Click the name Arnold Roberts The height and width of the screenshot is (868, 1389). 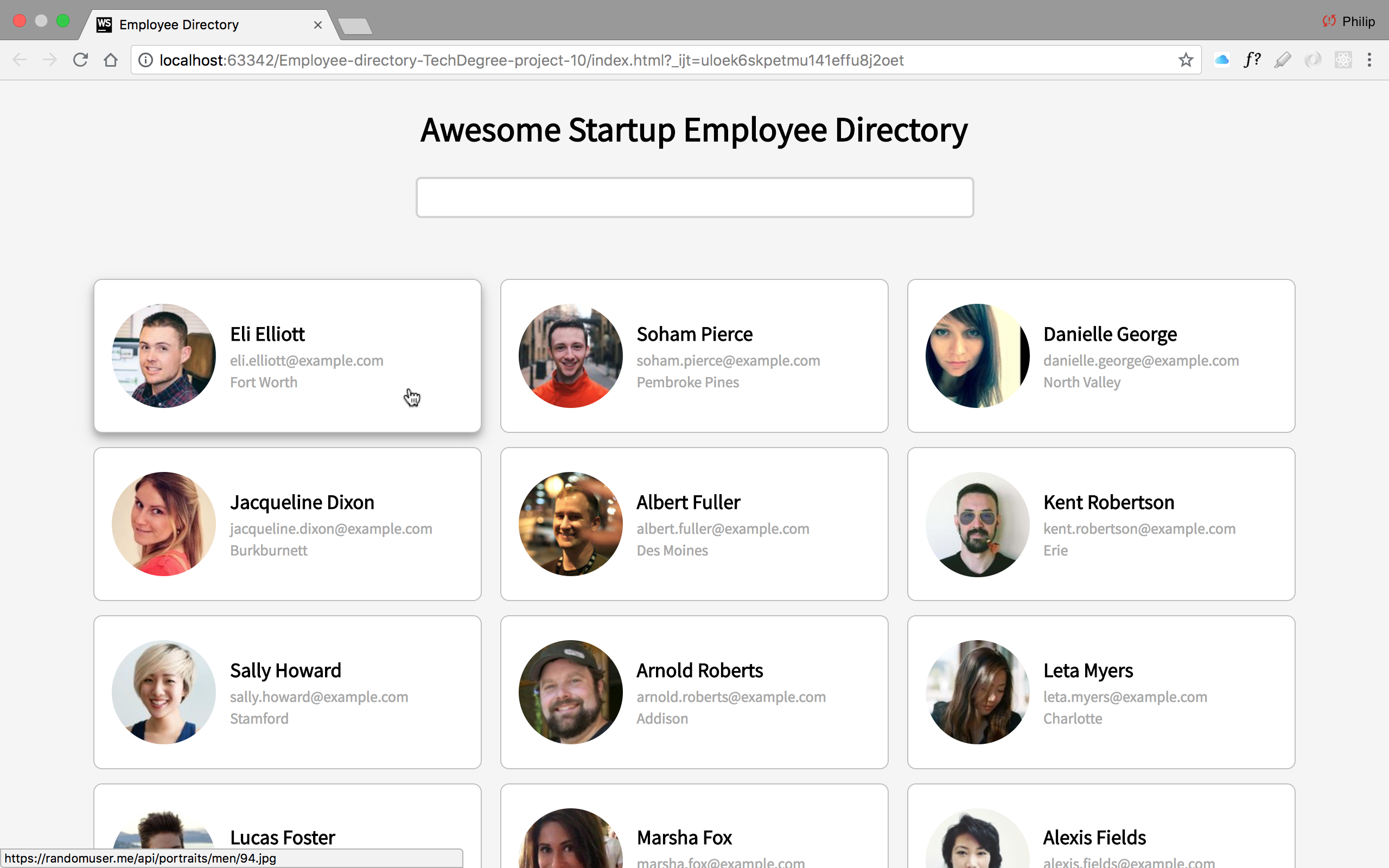point(700,671)
